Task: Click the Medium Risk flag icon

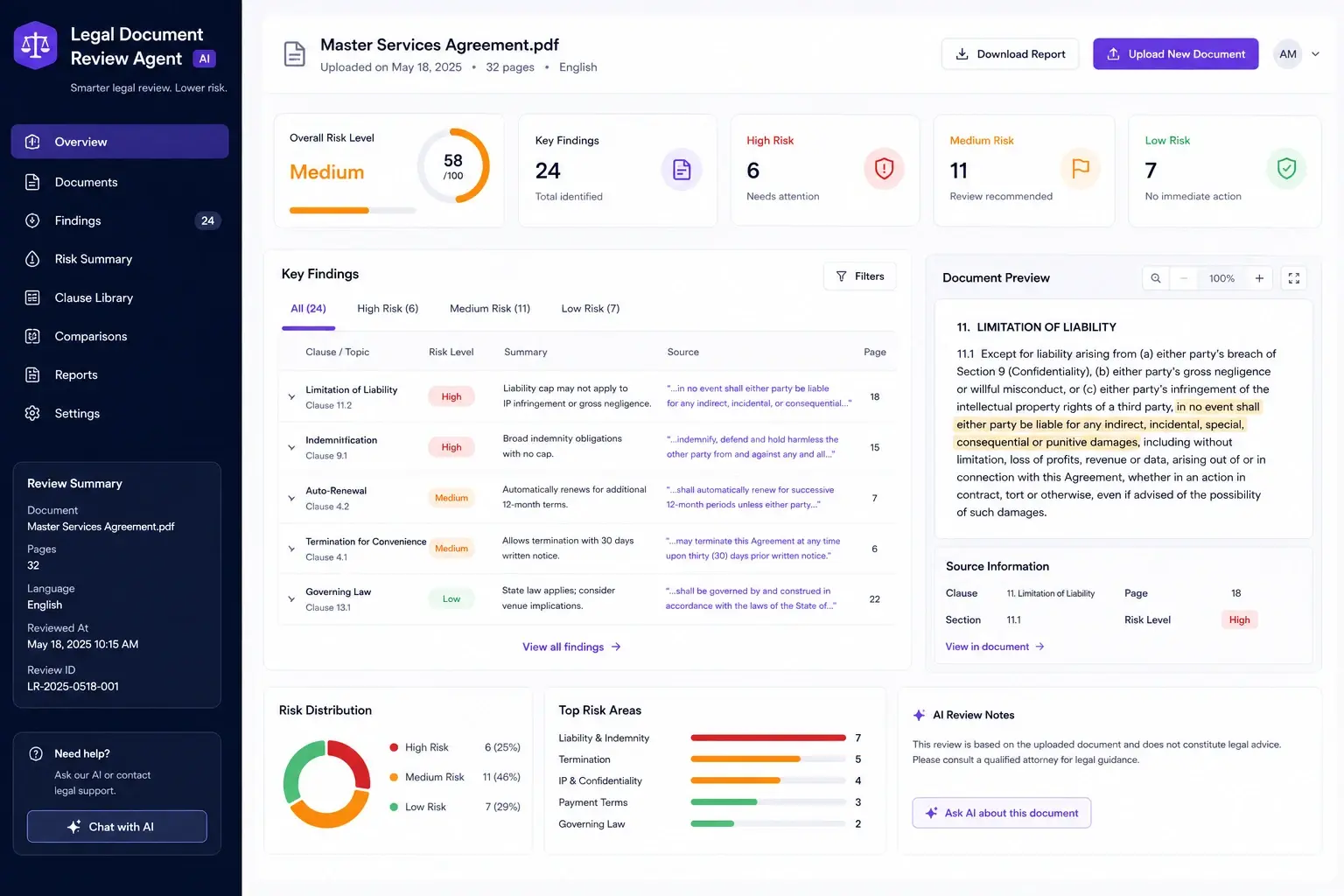Action: [x=1081, y=168]
